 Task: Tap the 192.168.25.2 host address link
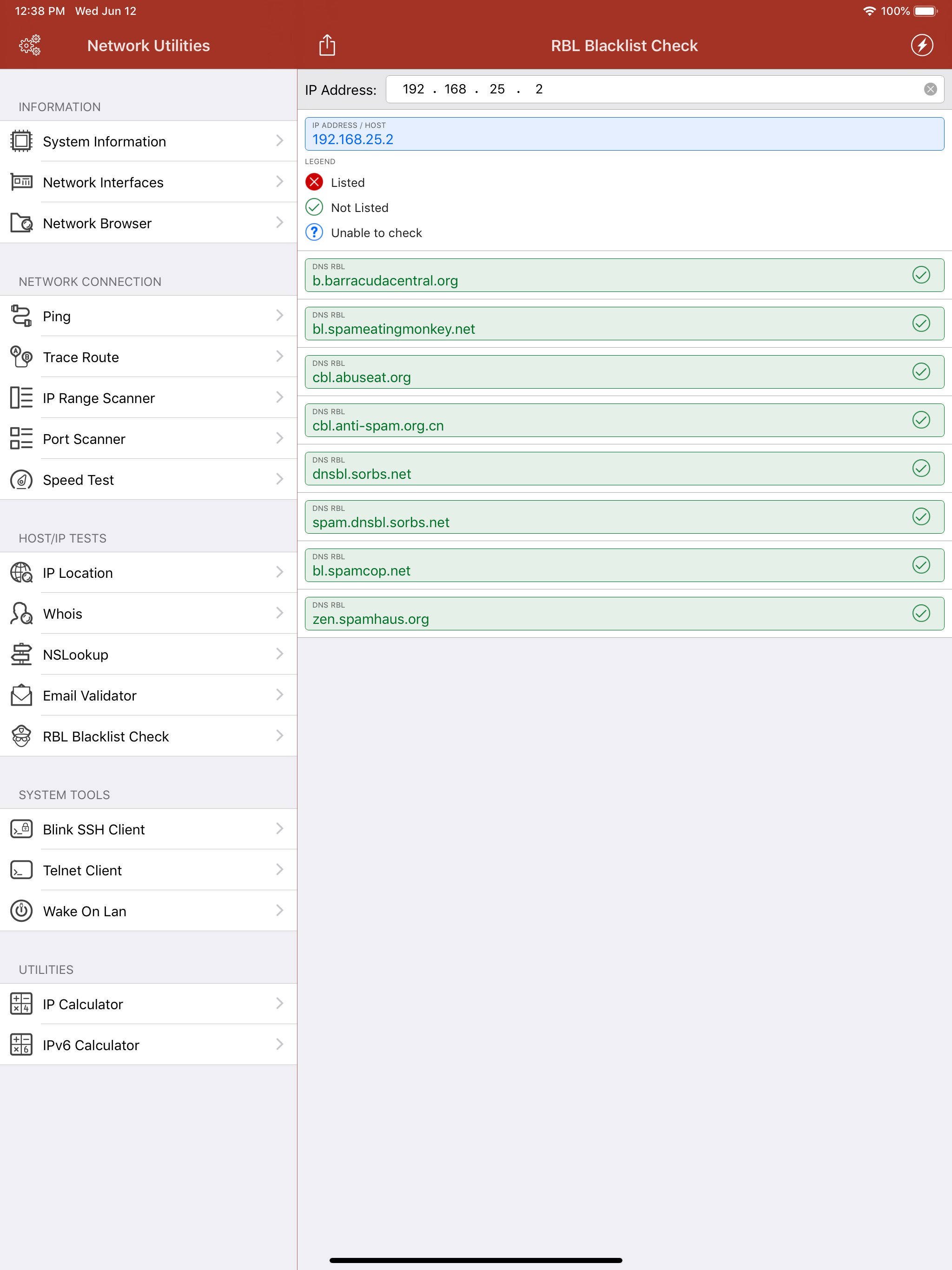pos(352,139)
